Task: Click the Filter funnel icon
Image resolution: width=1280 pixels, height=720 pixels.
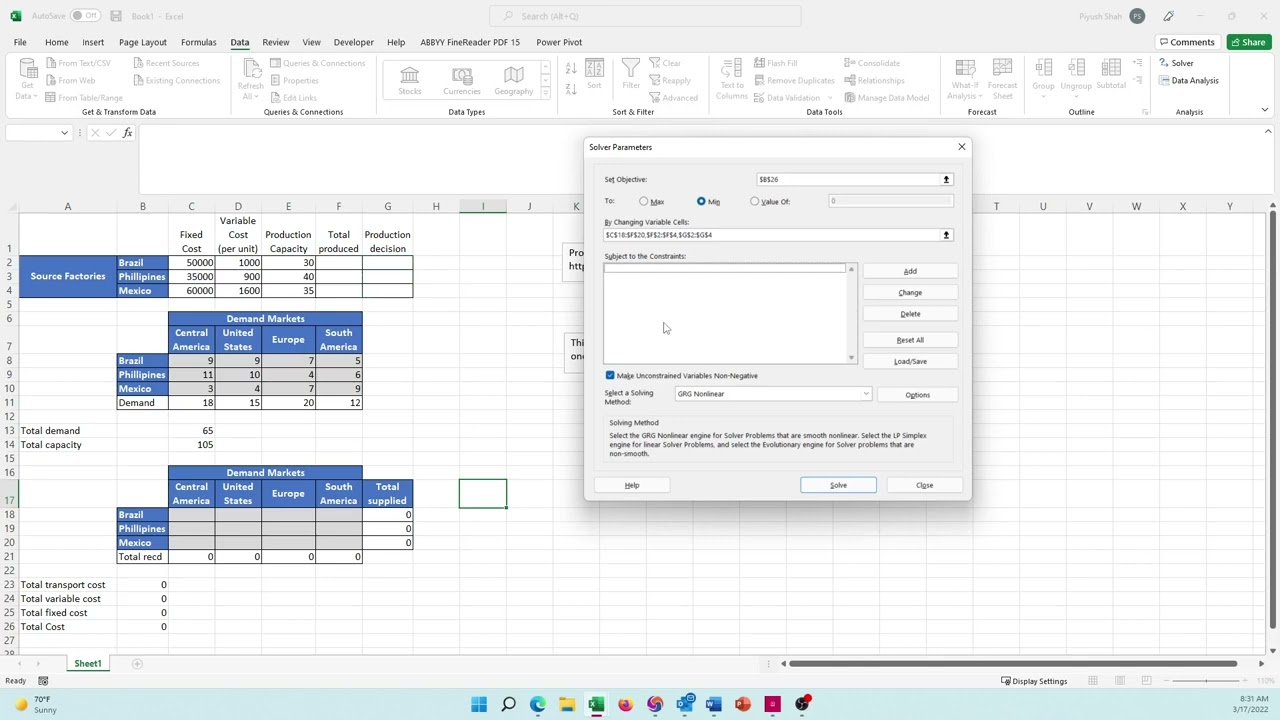Action: click(631, 74)
